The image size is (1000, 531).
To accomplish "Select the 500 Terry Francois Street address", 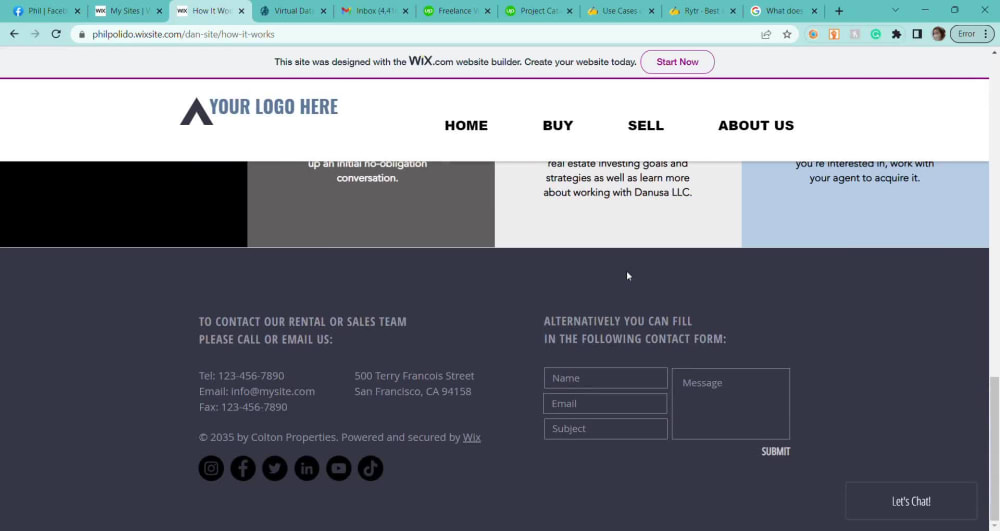I will pos(415,376).
